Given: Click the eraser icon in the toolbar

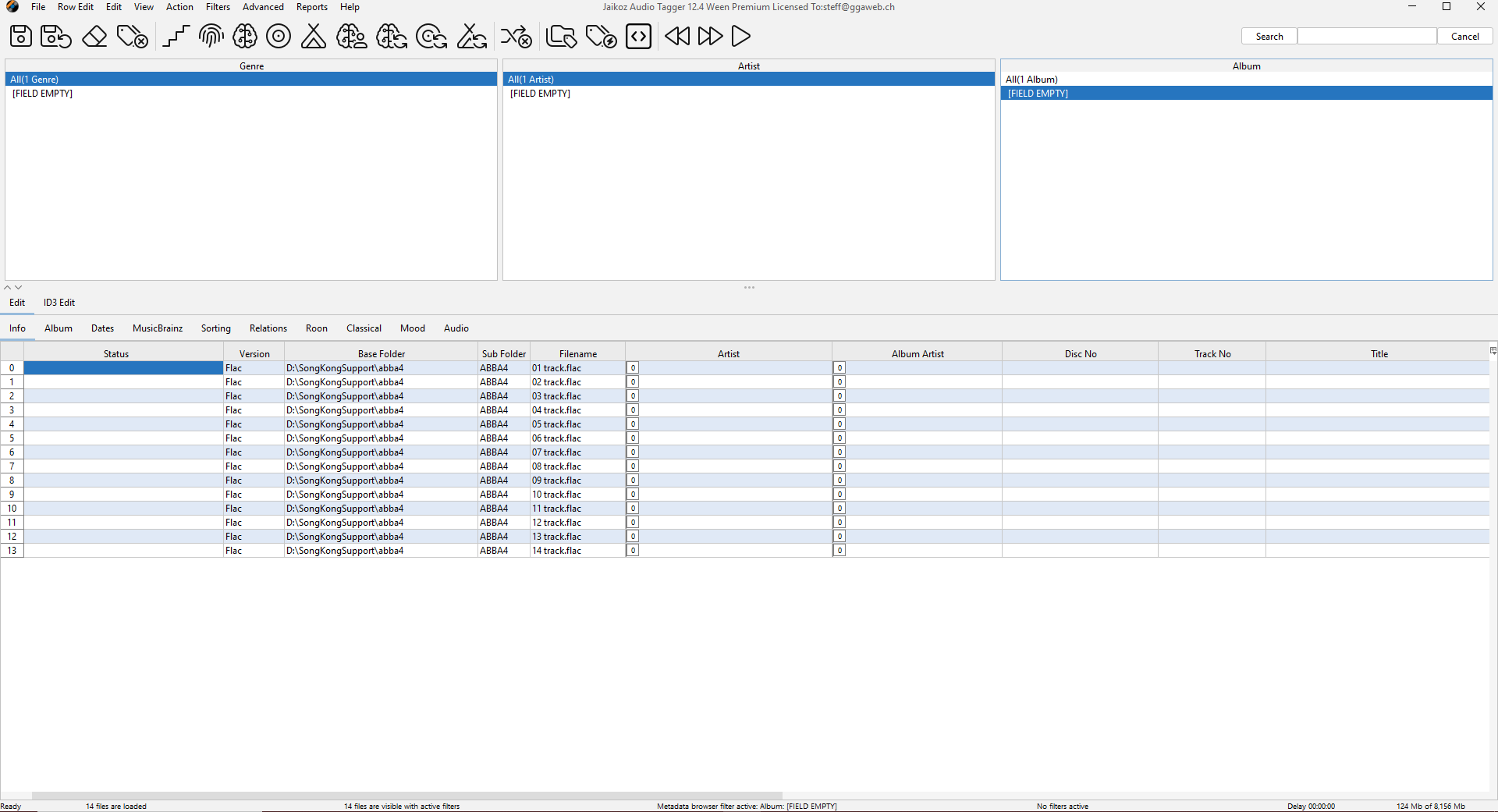Looking at the screenshot, I should click(94, 37).
